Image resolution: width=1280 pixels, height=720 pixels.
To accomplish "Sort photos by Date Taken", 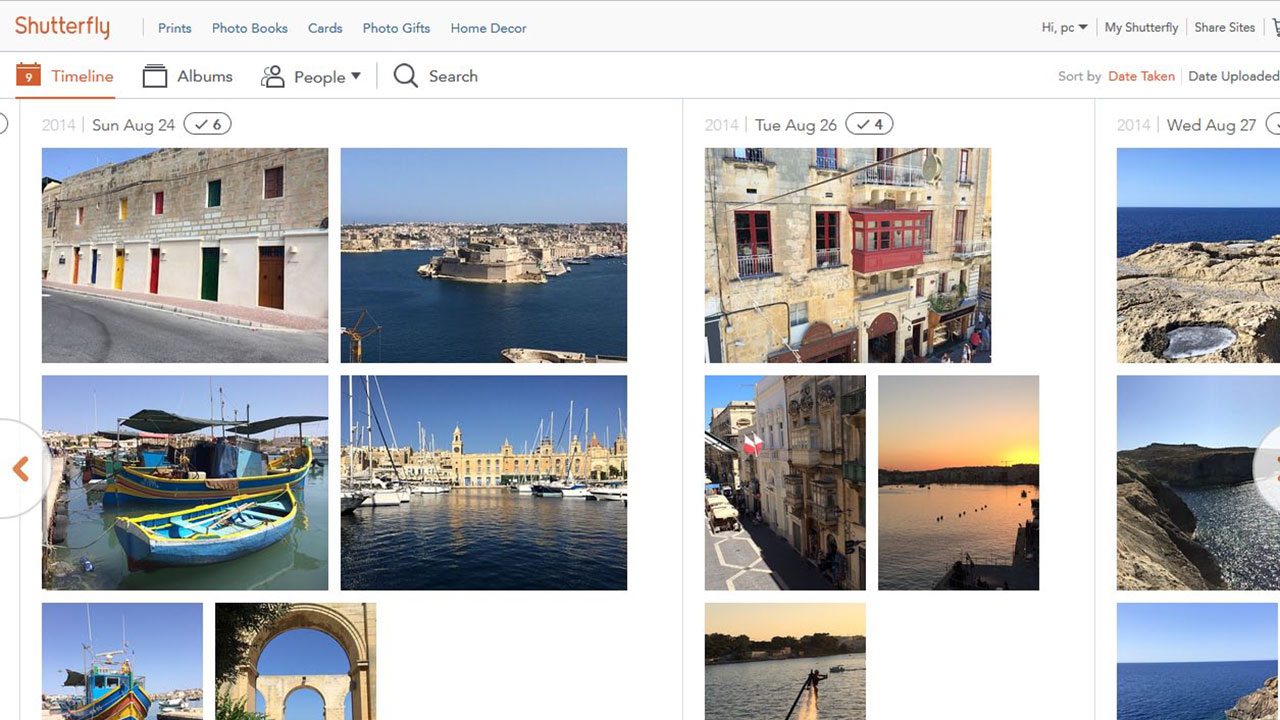I will pos(1141,76).
